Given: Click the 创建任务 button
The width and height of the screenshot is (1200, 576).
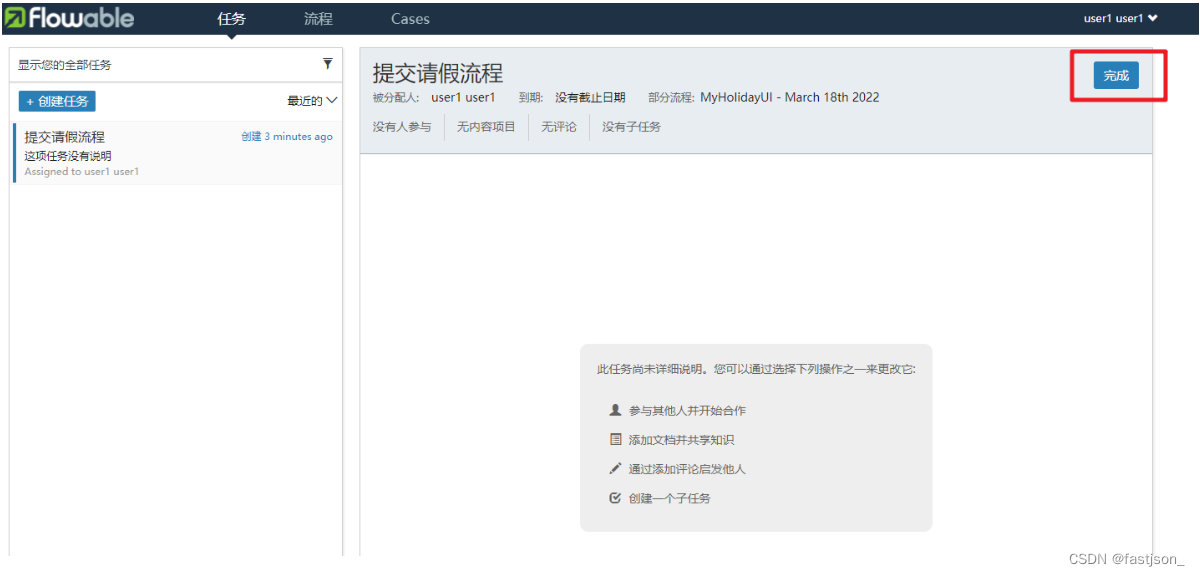Looking at the screenshot, I should tap(57, 100).
